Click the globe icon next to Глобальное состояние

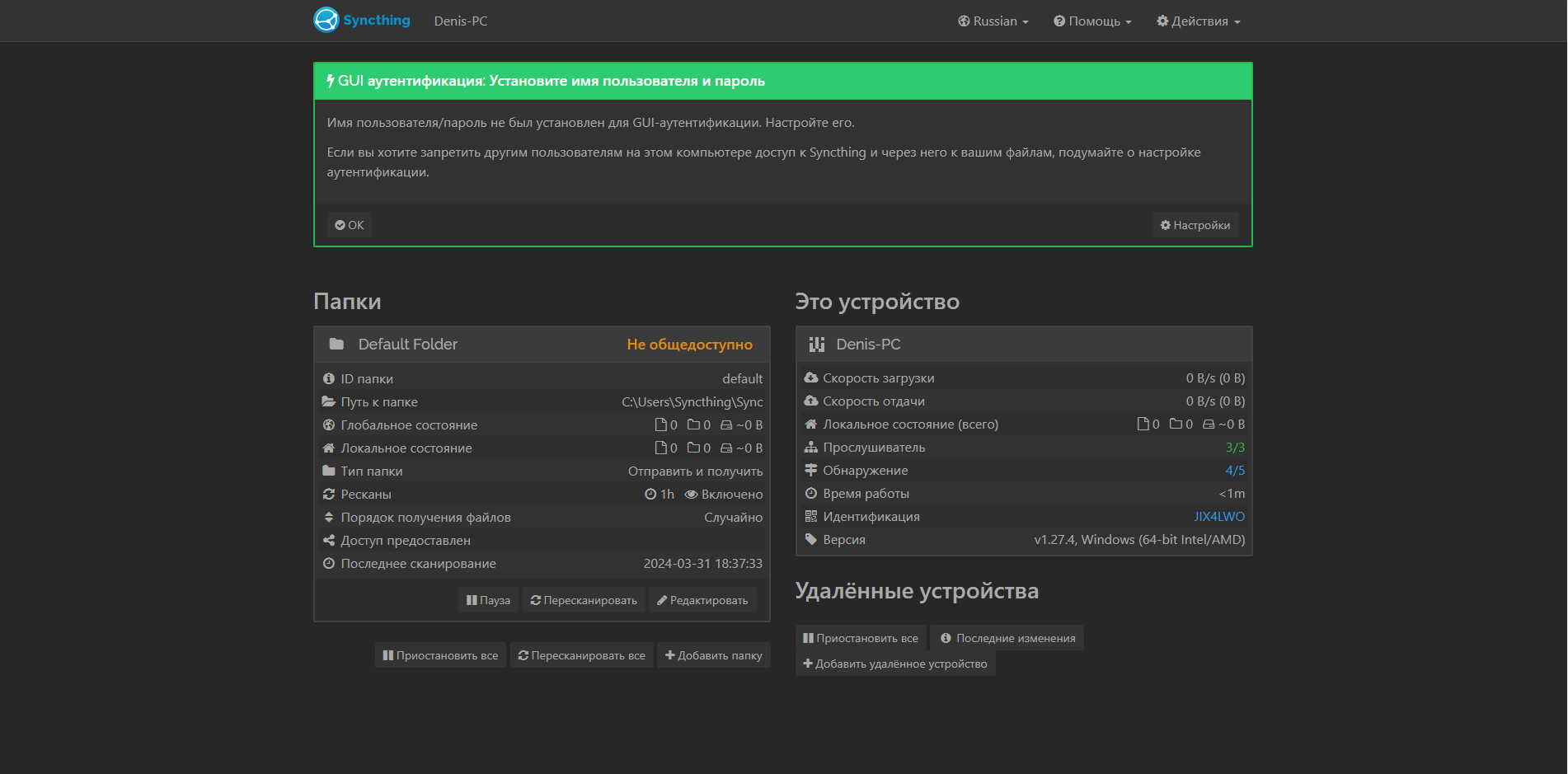coord(329,425)
